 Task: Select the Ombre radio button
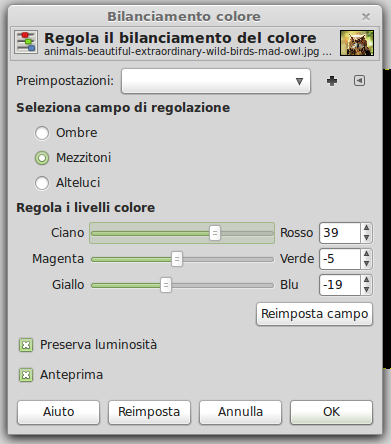[x=42, y=133]
